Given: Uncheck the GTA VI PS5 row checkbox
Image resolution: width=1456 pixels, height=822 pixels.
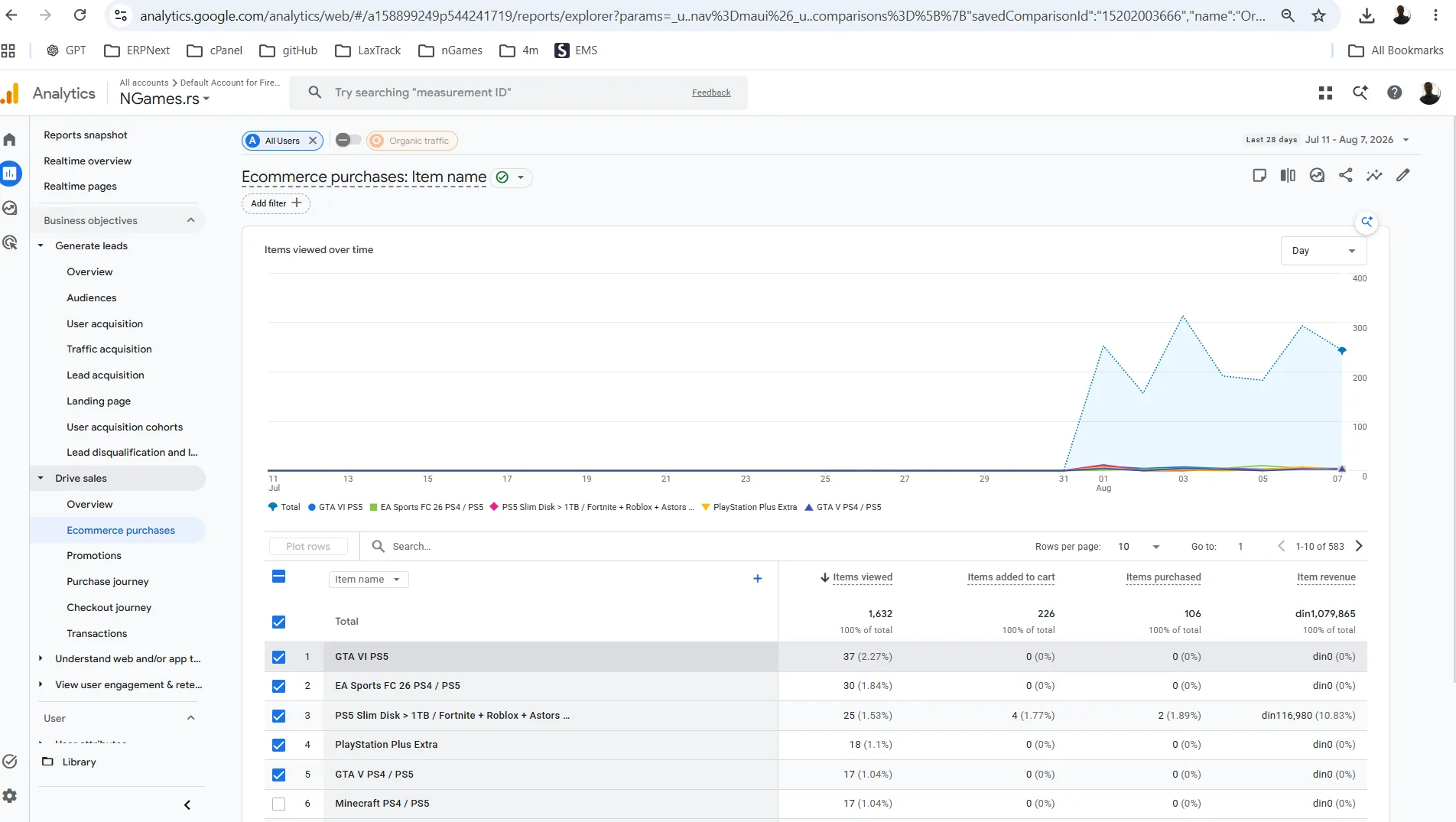Looking at the screenshot, I should pos(279,657).
